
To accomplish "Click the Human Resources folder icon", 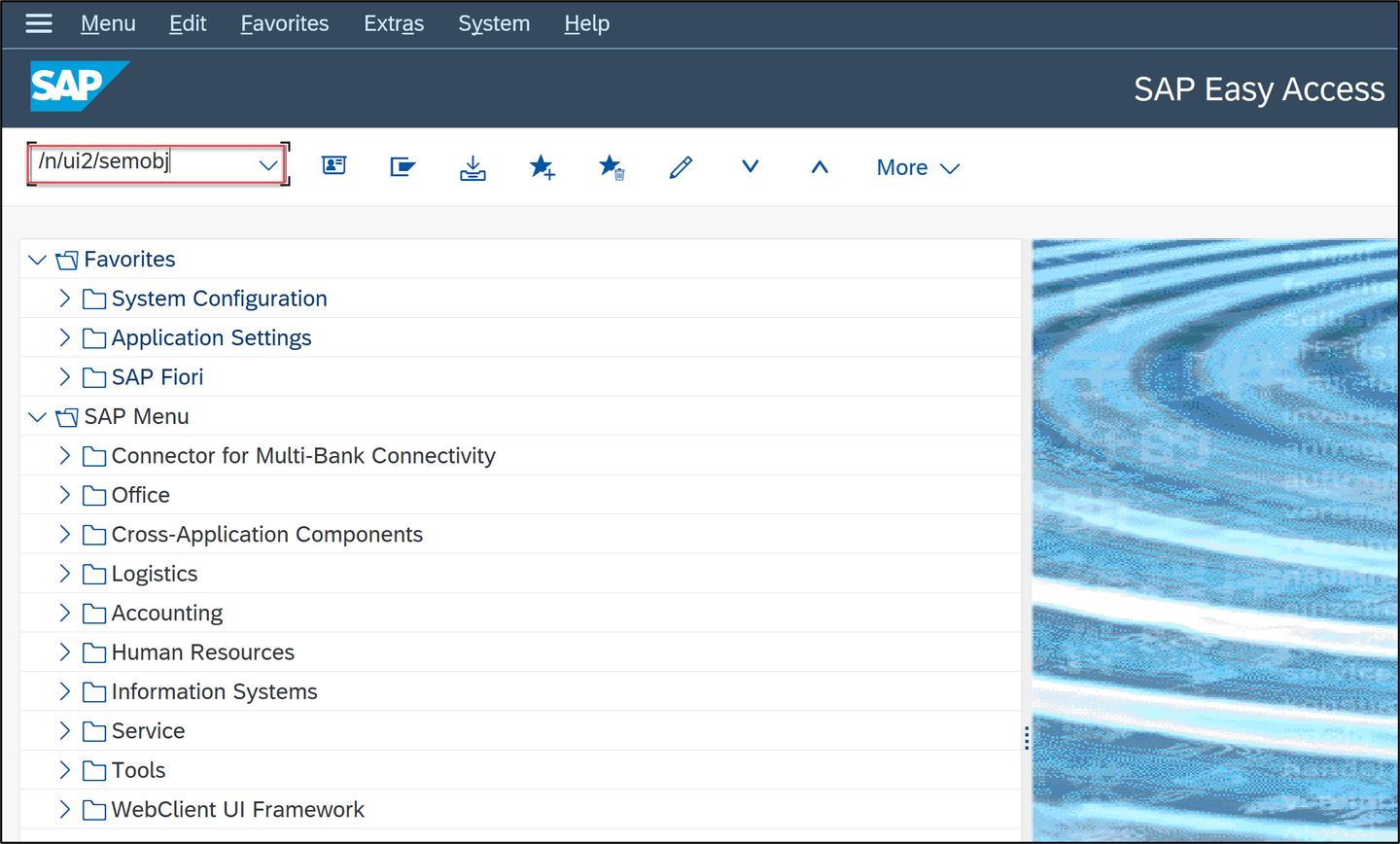I will (x=94, y=652).
